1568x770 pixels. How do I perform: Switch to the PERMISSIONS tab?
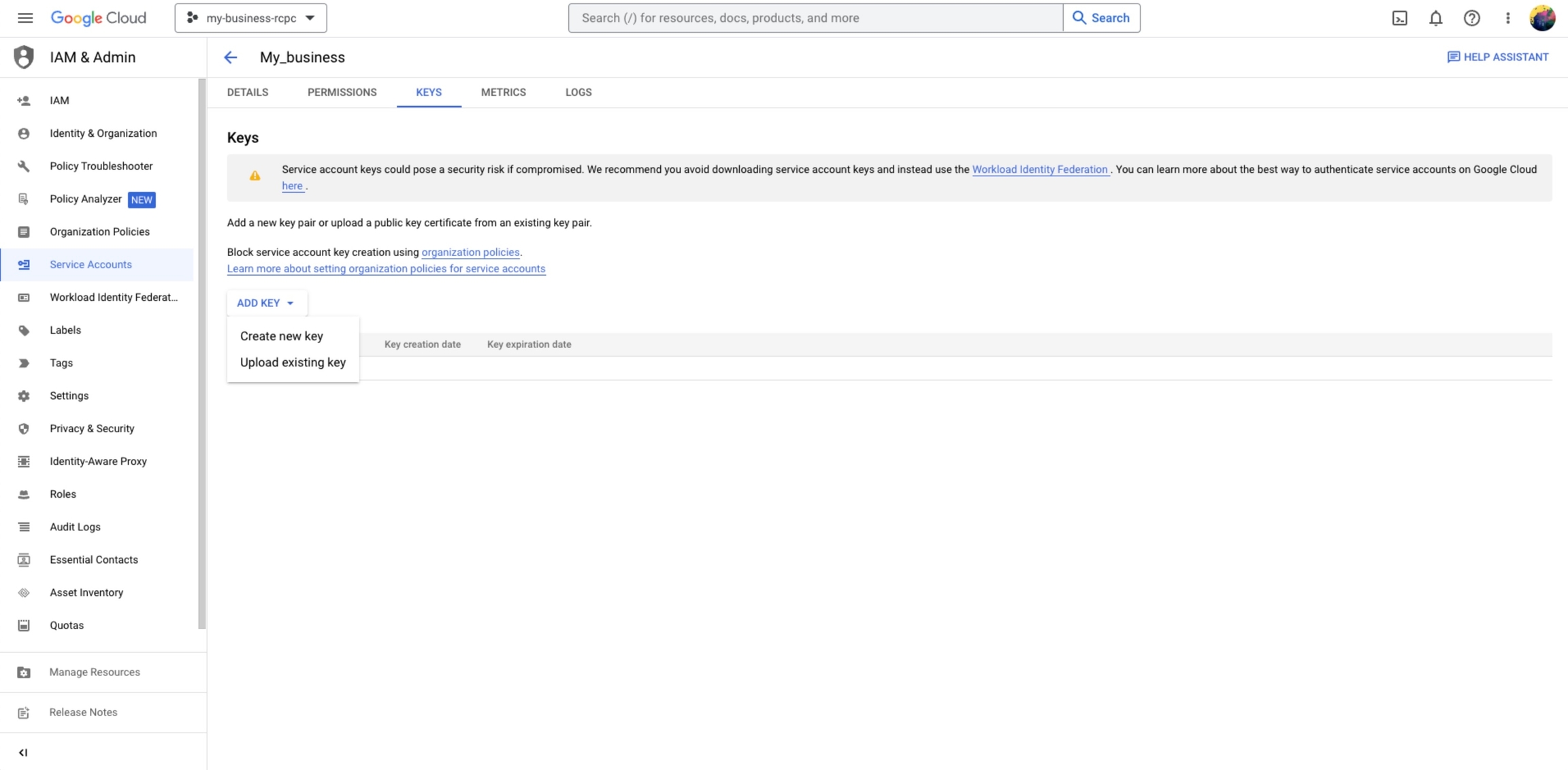[x=342, y=92]
